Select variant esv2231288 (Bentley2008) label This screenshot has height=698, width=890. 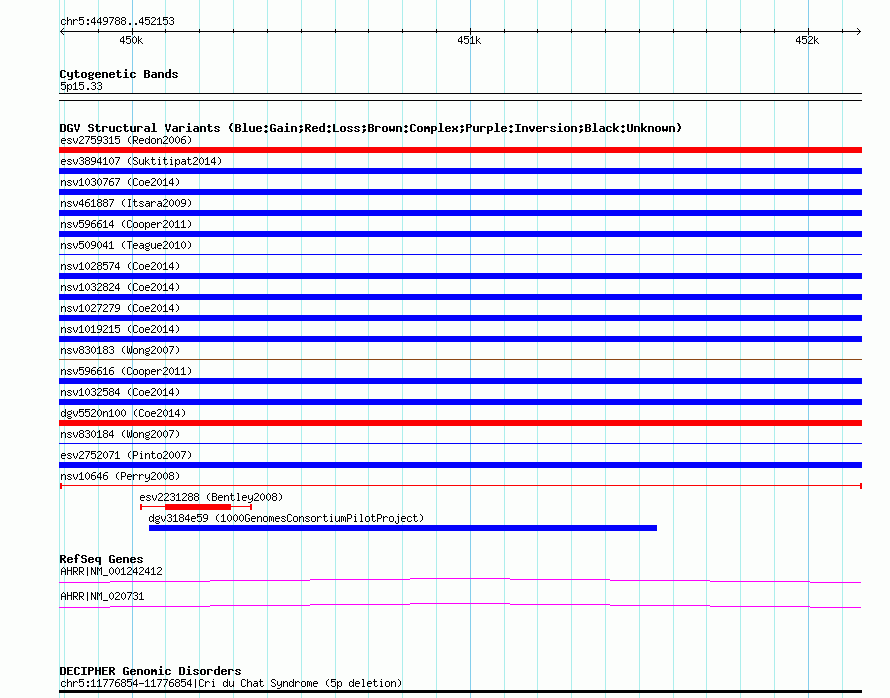point(211,497)
